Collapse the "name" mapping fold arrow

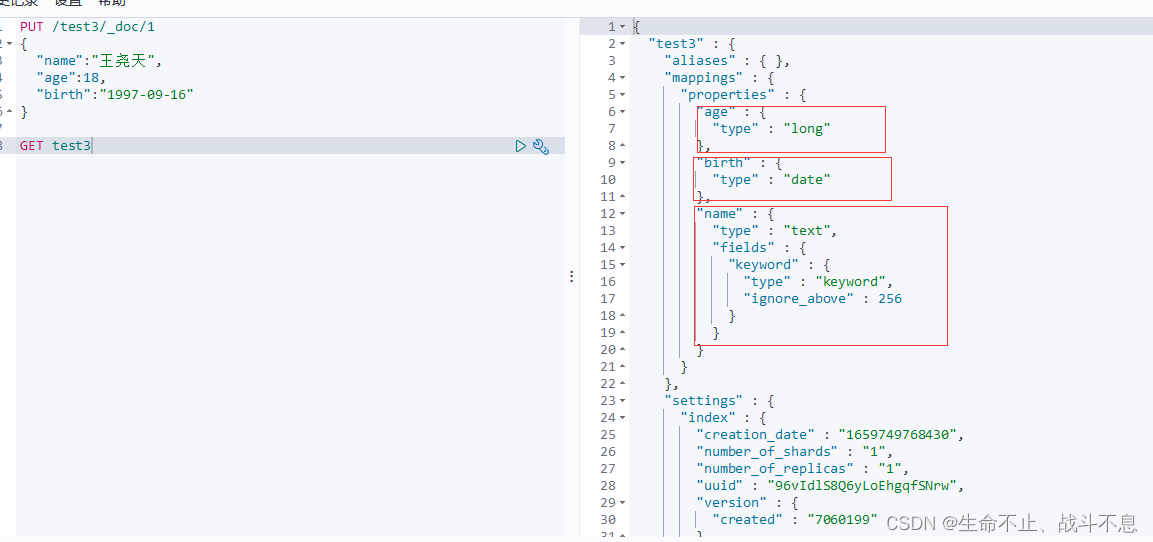click(623, 214)
